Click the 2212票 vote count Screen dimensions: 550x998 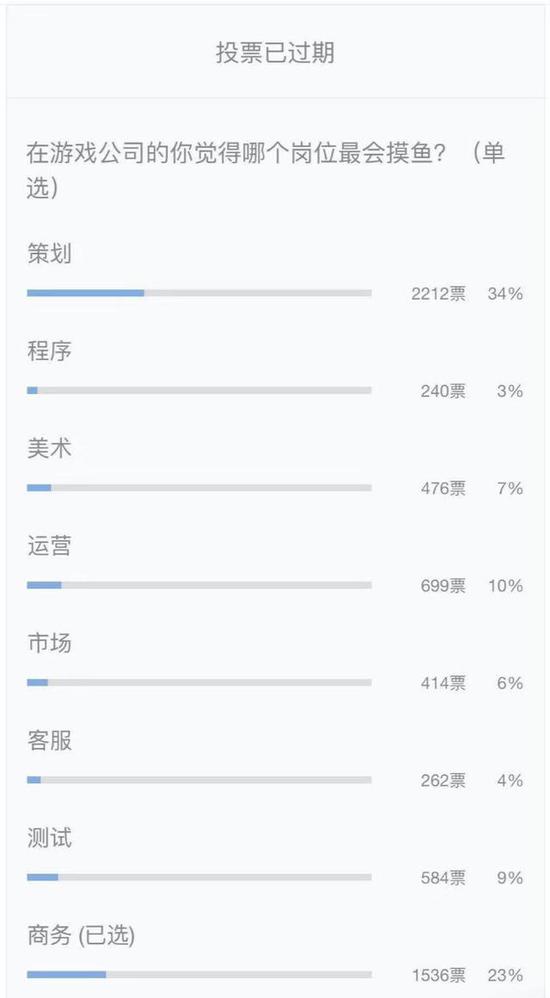(x=439, y=294)
